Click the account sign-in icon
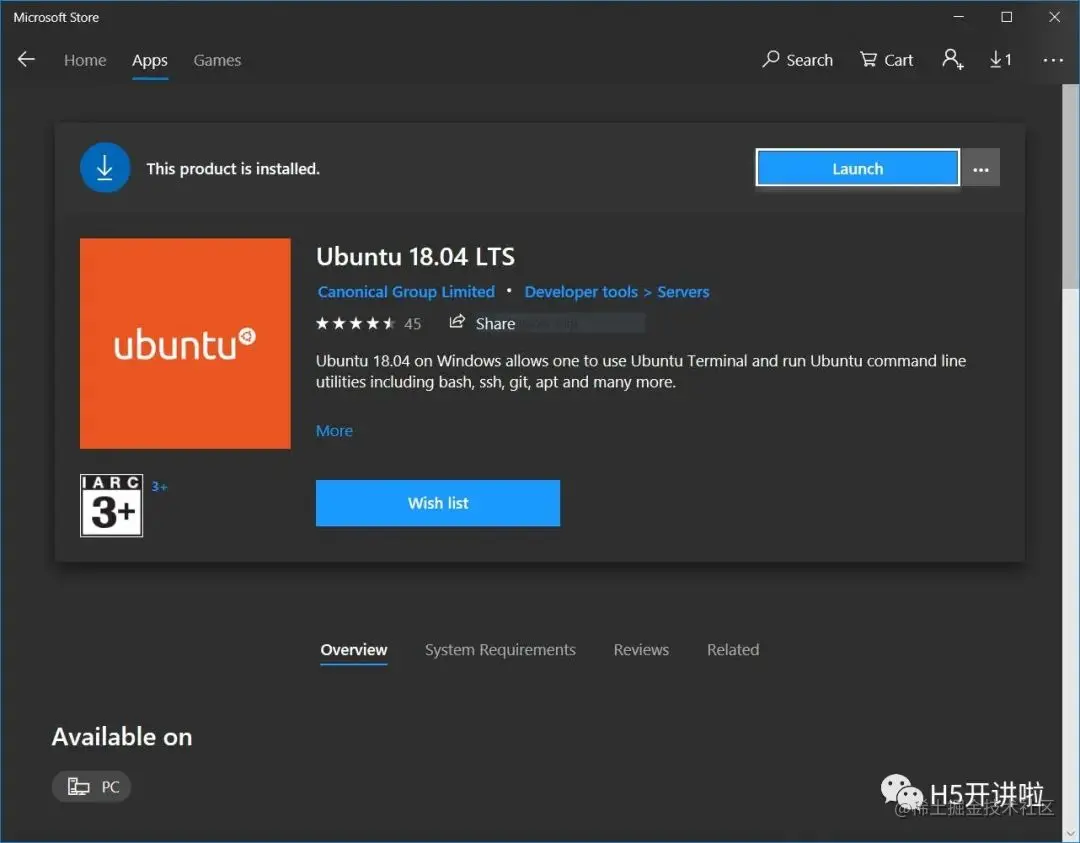Viewport: 1080px width, 843px height. click(x=953, y=59)
